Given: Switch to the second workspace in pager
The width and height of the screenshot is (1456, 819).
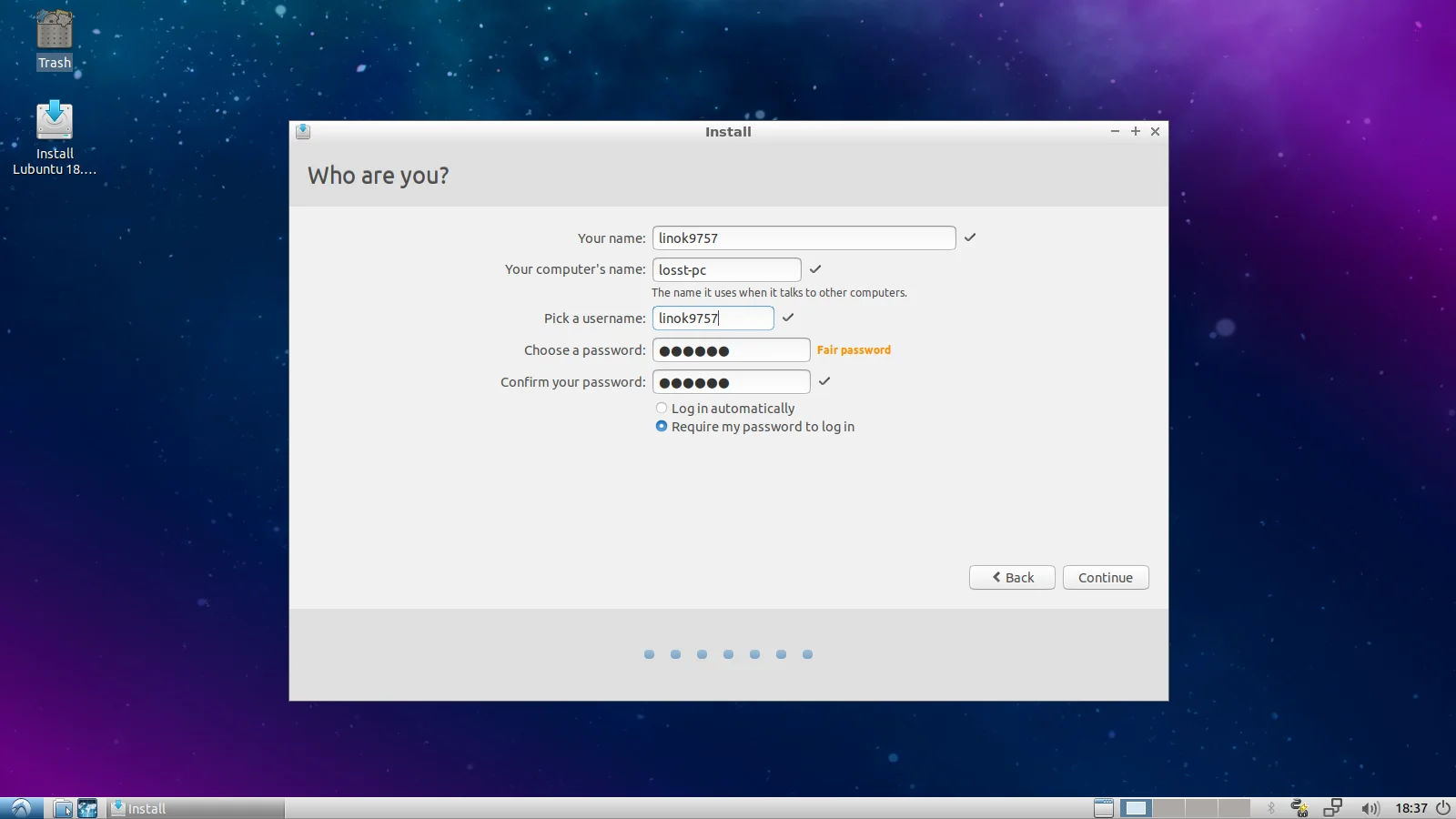Looking at the screenshot, I should [1168, 808].
